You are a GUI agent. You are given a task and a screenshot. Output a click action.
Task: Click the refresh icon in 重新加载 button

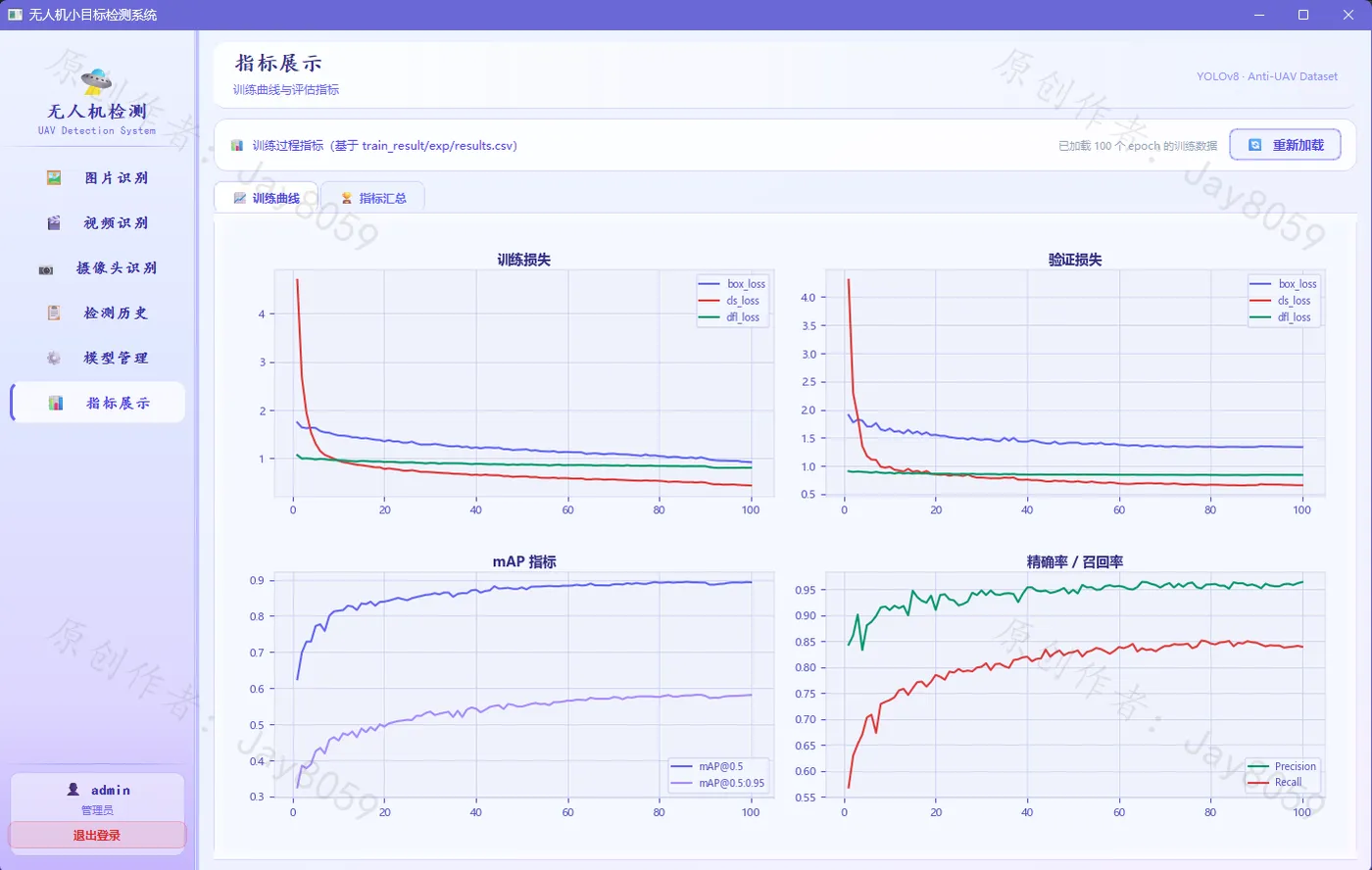1255,145
